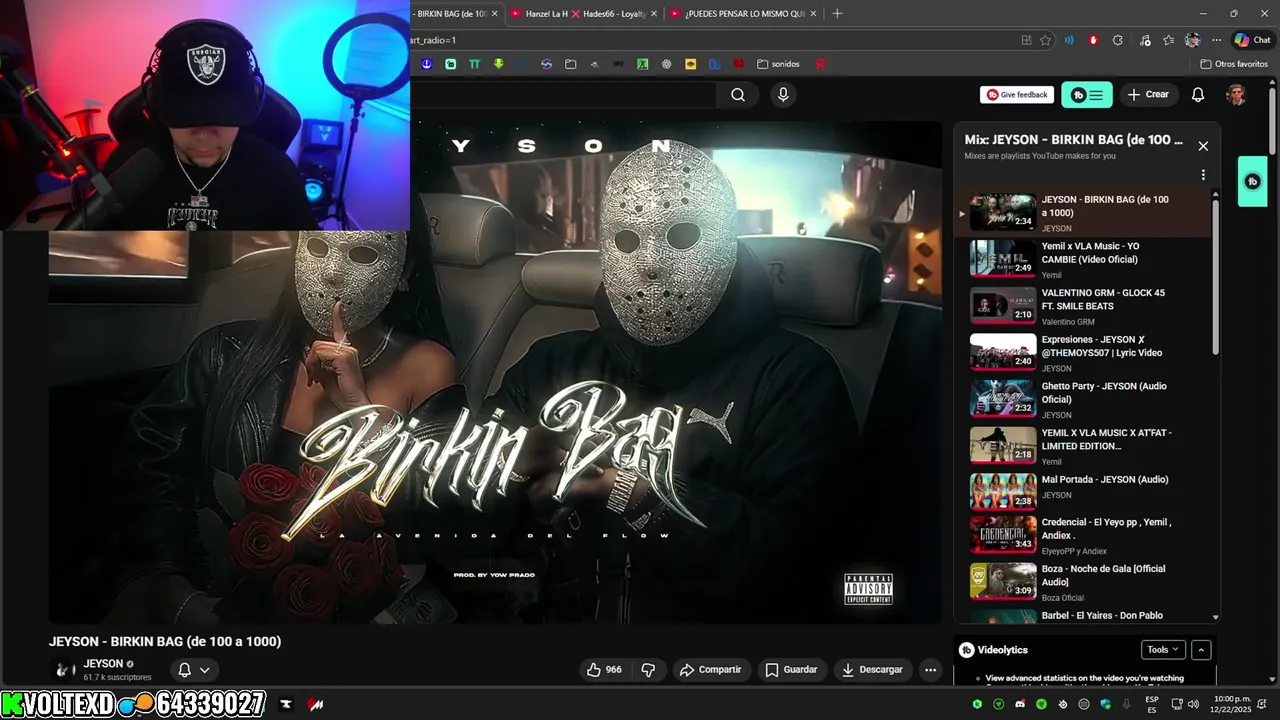
Task: Open browser settings and more ellipsis
Action: [1216, 40]
